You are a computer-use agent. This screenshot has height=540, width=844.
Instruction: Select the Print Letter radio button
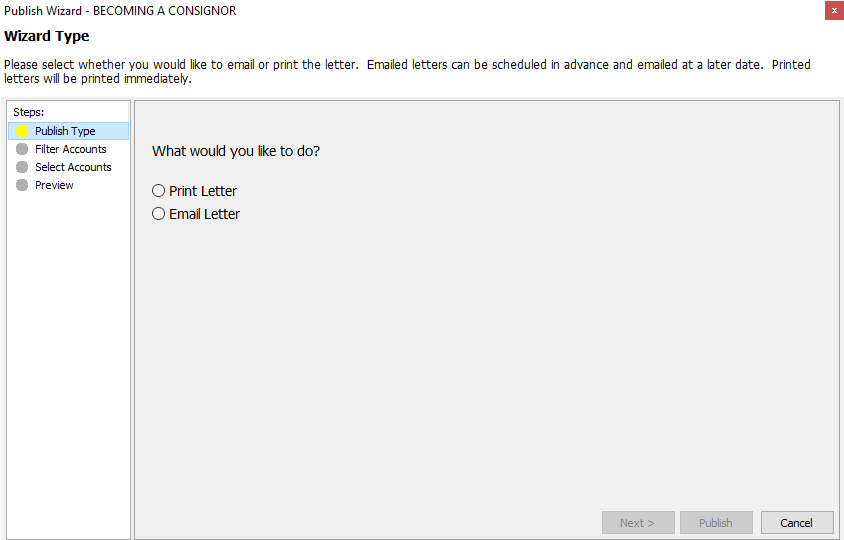(x=158, y=191)
